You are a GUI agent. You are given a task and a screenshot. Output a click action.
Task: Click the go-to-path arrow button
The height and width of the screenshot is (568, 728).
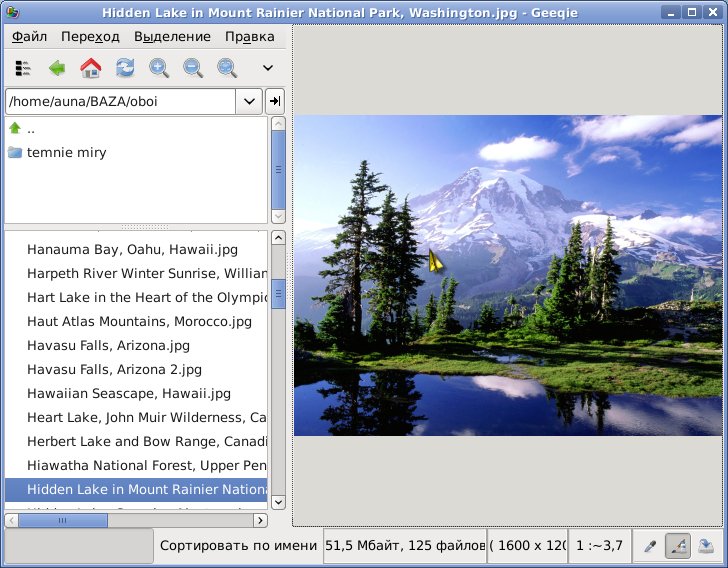[275, 101]
